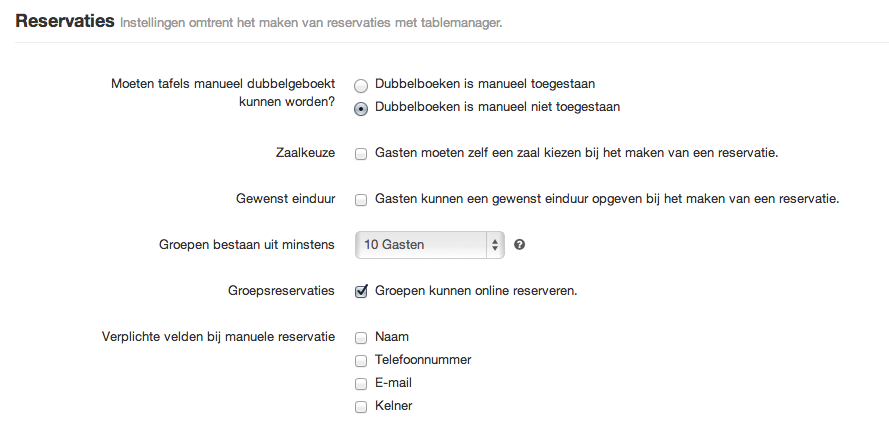889x437 pixels.
Task: Uncheck the Groepsreservaties checkbox
Action: click(x=361, y=291)
